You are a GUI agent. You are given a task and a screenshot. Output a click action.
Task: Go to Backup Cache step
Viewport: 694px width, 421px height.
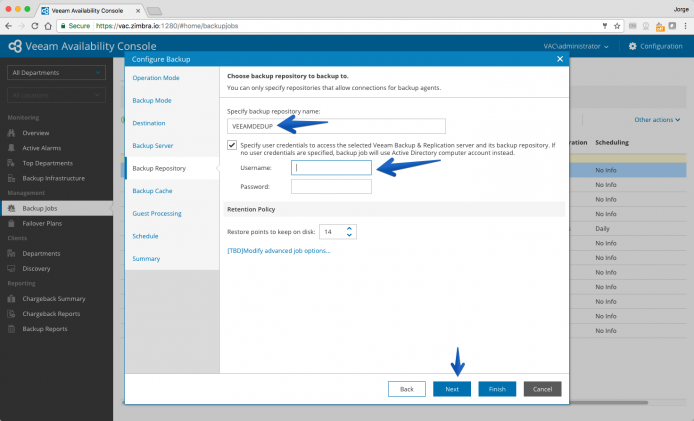(x=152, y=191)
